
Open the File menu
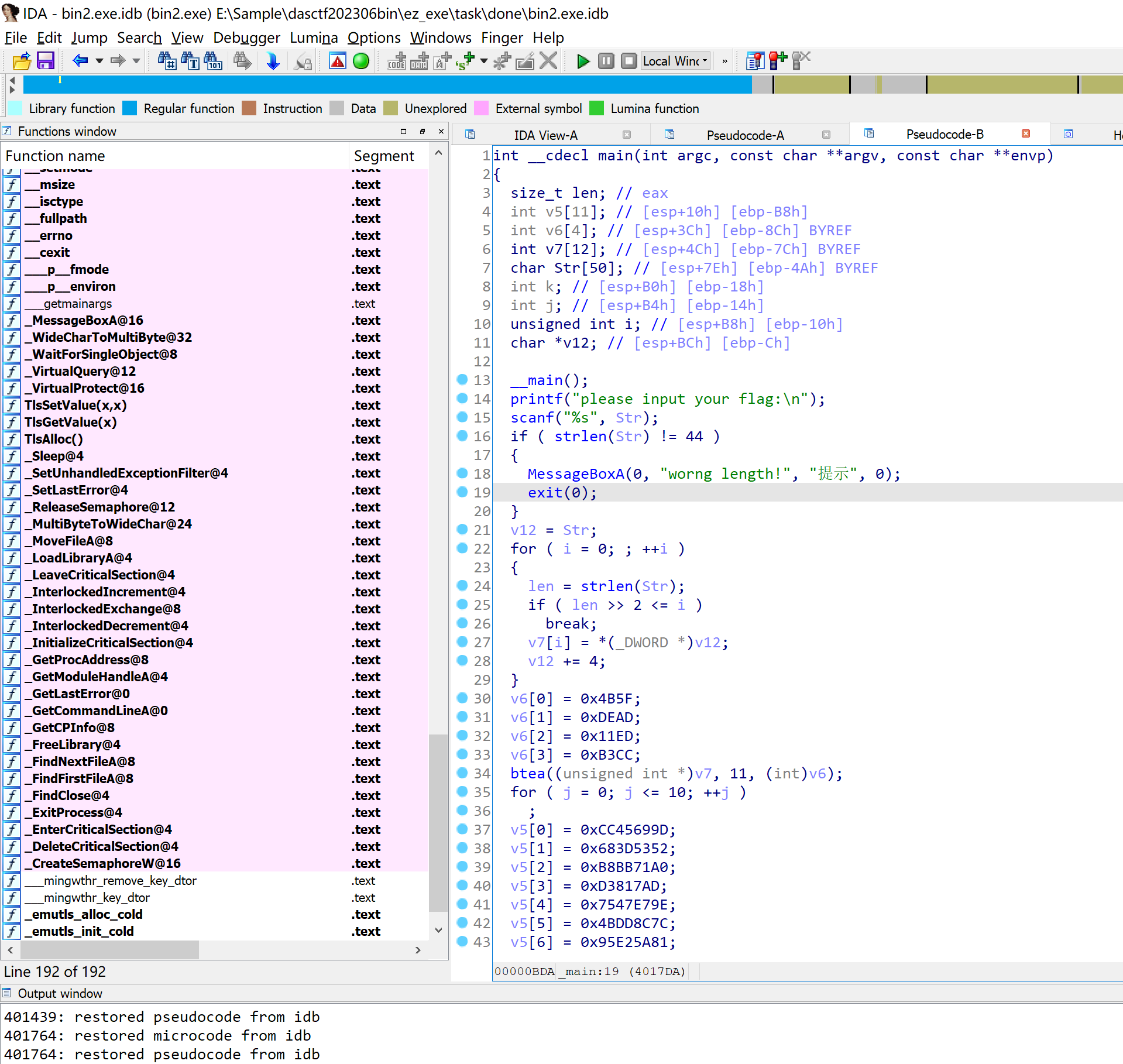pos(16,38)
